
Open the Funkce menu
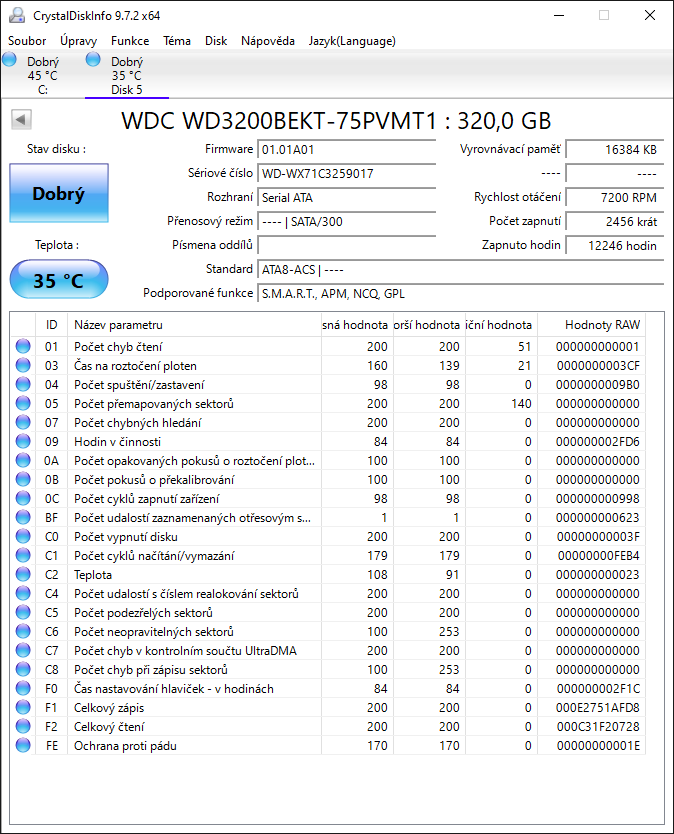click(x=130, y=41)
